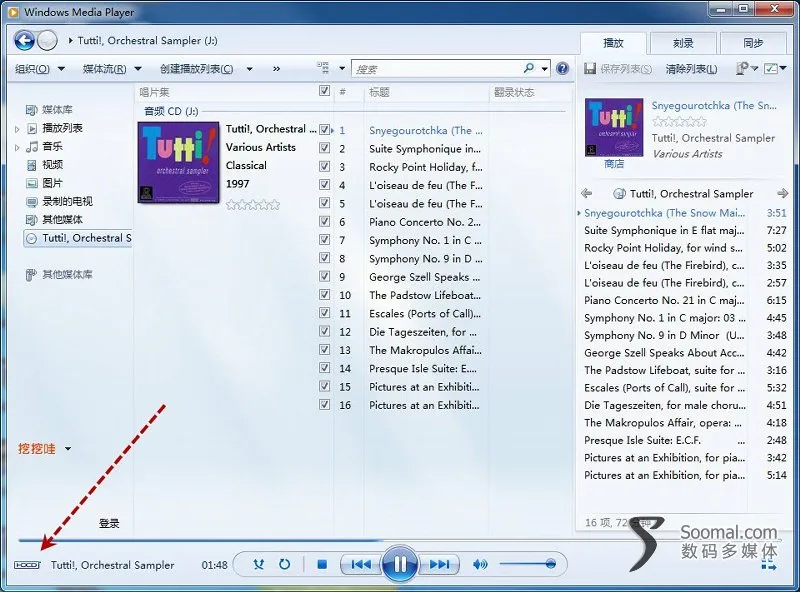Toggle repeat playback mode
Screen dimensions: 800x592
click(x=285, y=564)
